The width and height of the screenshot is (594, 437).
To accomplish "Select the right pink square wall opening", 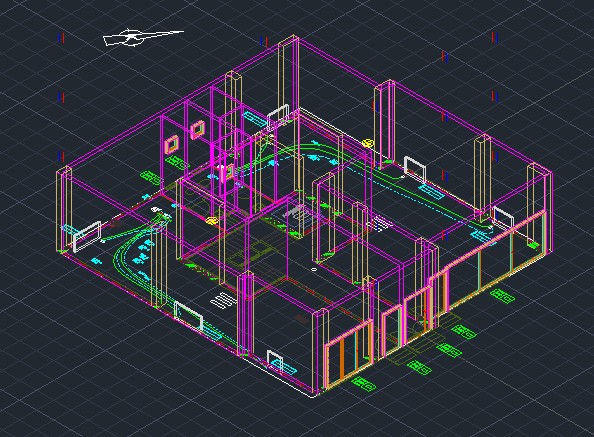I will click(x=198, y=129).
